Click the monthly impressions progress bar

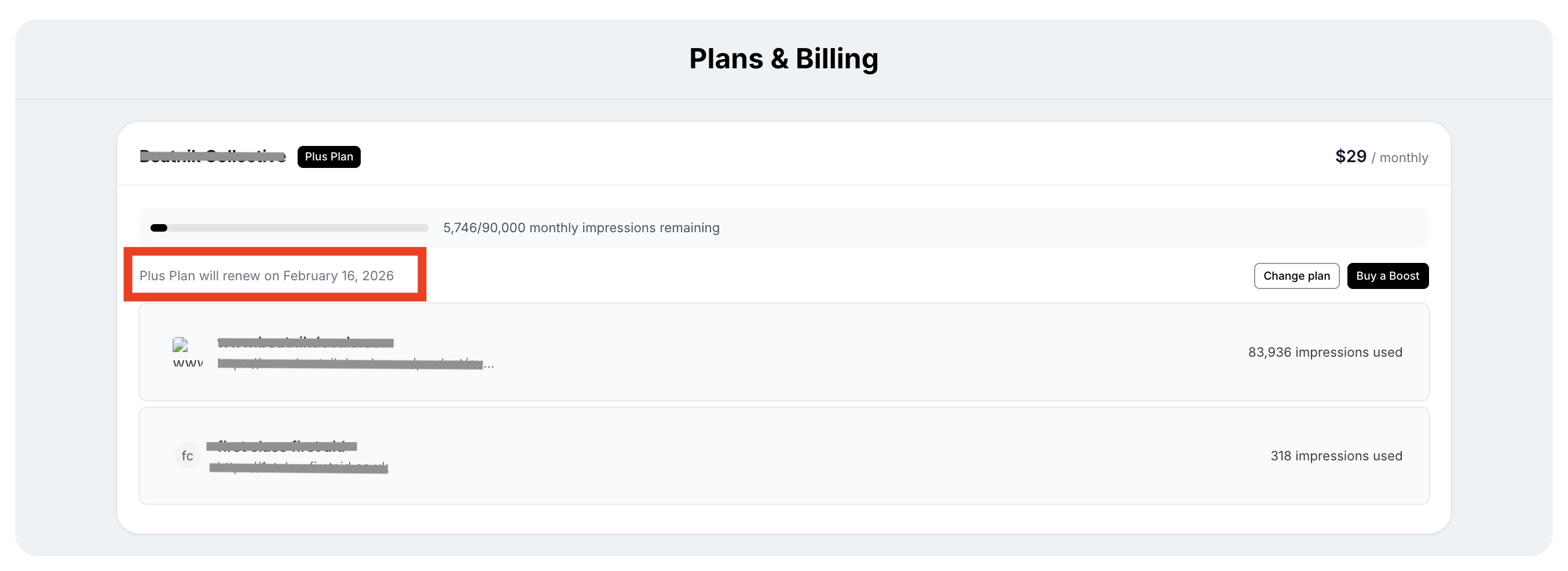click(x=290, y=228)
